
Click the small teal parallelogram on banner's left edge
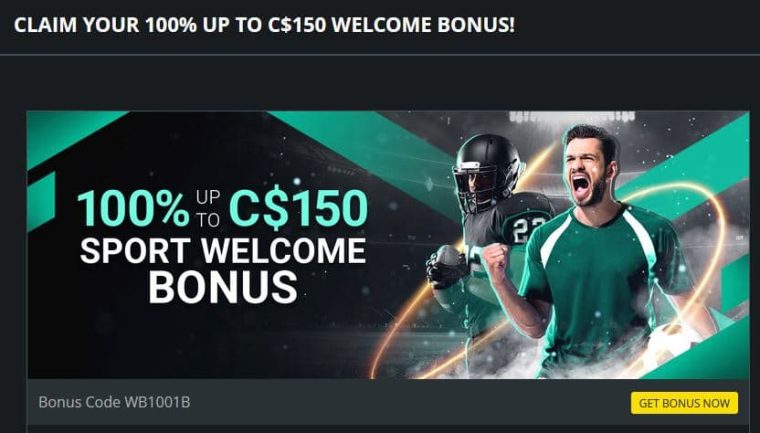[41, 201]
